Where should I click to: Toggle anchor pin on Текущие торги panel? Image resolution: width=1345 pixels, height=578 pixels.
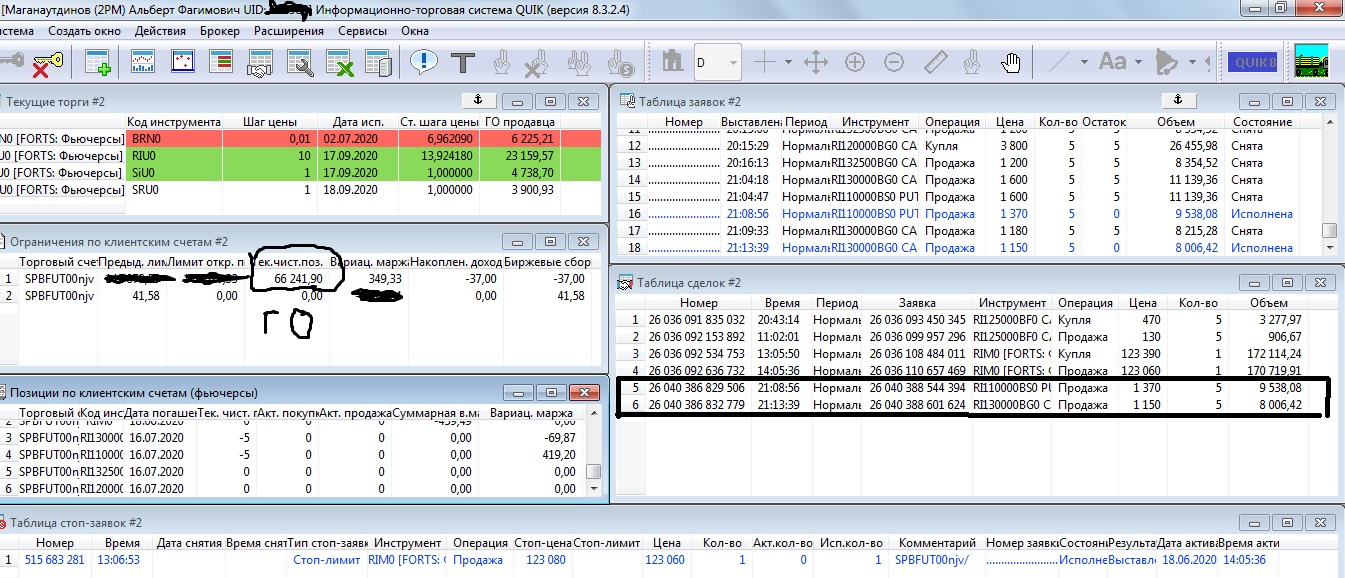pyautogui.click(x=477, y=101)
